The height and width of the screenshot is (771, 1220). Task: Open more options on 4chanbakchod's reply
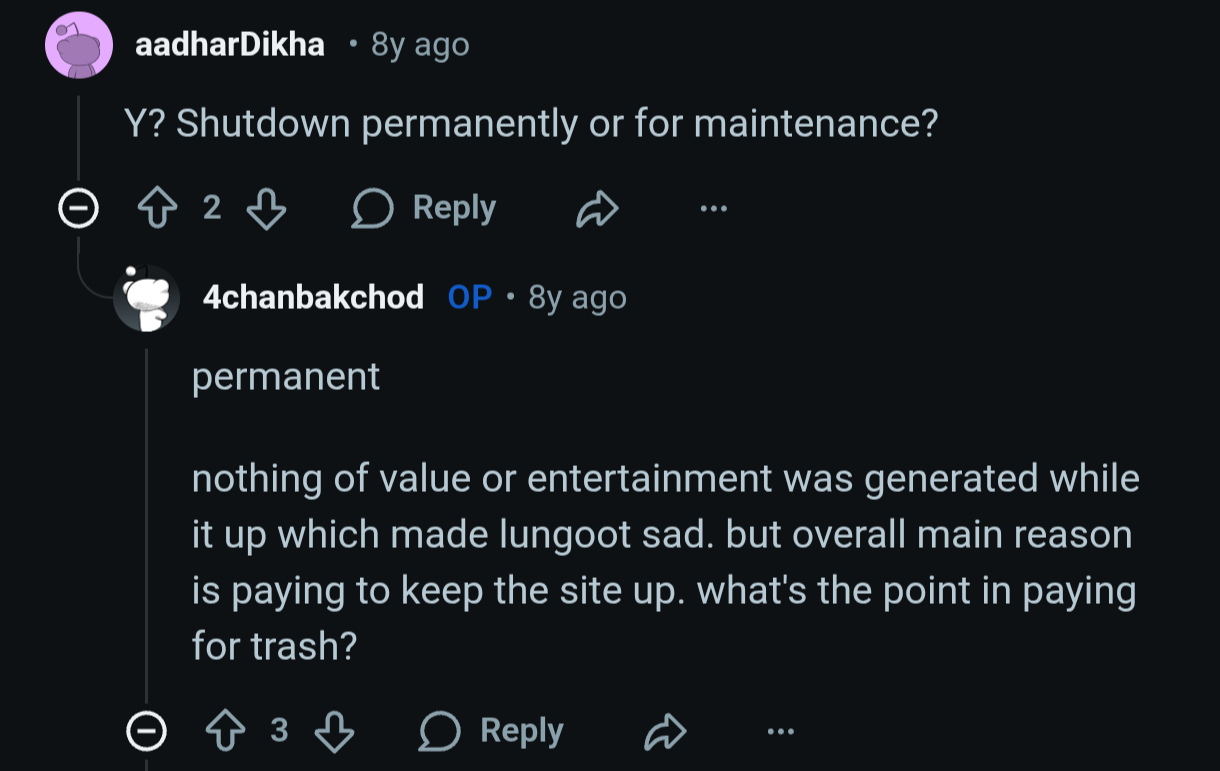pyautogui.click(x=780, y=733)
